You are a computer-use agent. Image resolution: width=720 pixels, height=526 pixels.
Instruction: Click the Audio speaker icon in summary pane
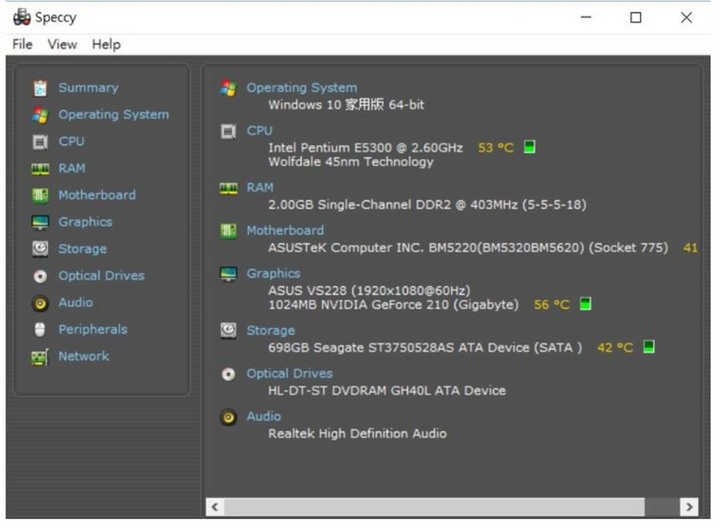(228, 417)
